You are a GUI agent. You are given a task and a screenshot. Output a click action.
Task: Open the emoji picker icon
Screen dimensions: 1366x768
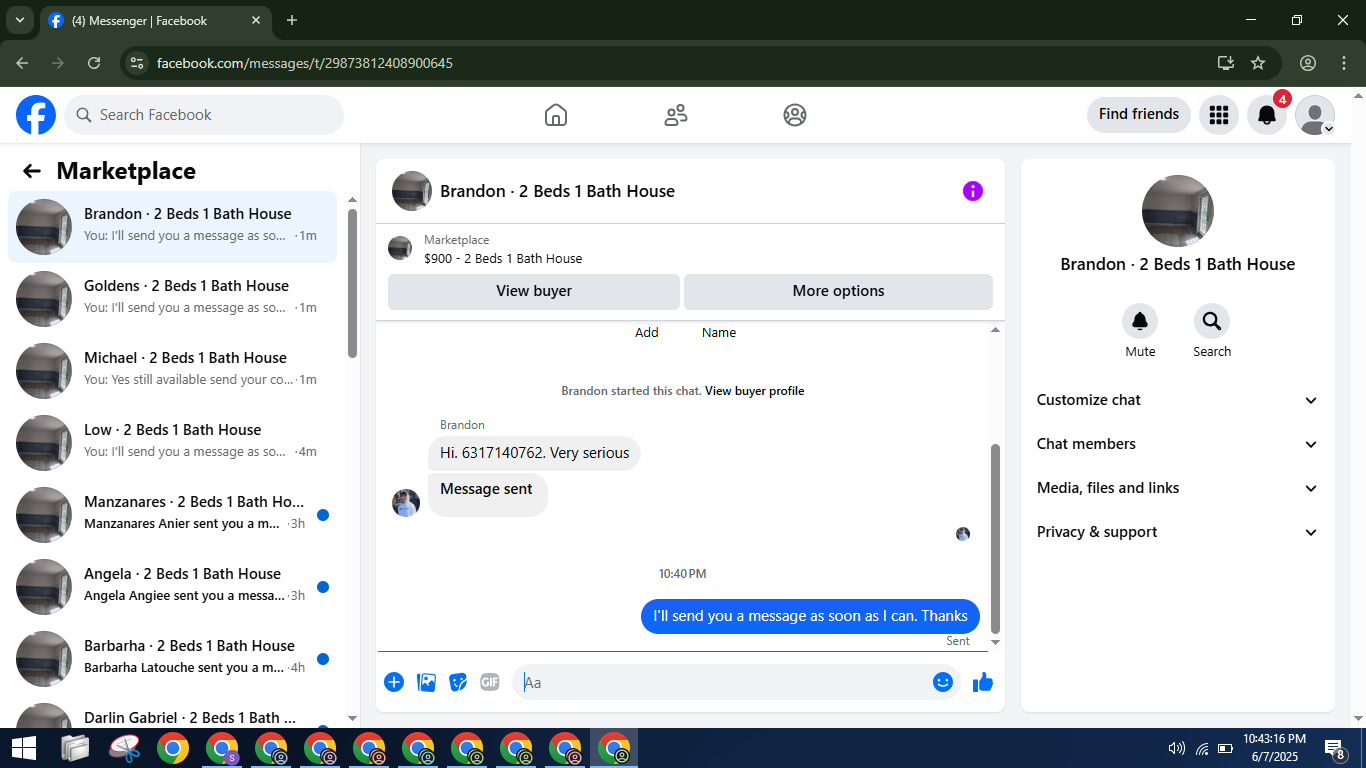pyautogui.click(x=942, y=682)
